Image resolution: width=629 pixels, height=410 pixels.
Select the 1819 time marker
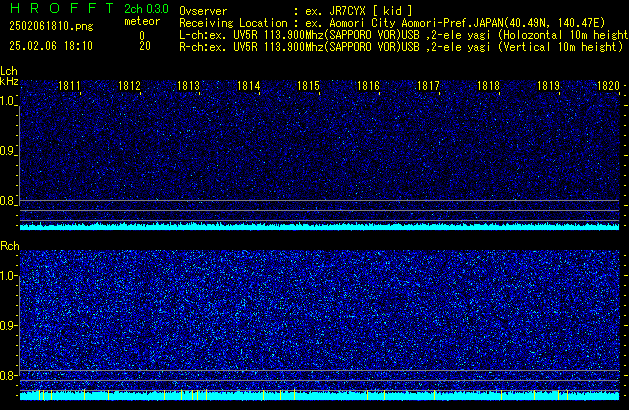[548, 86]
